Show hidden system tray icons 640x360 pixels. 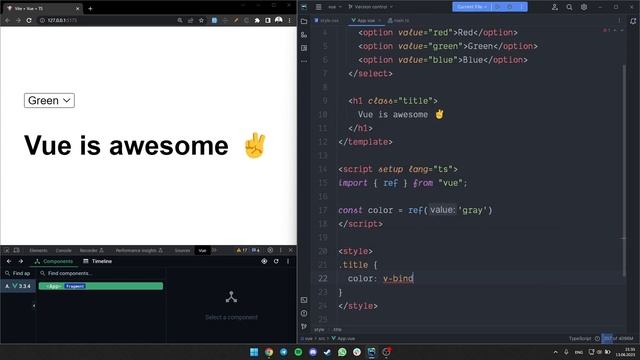point(555,352)
